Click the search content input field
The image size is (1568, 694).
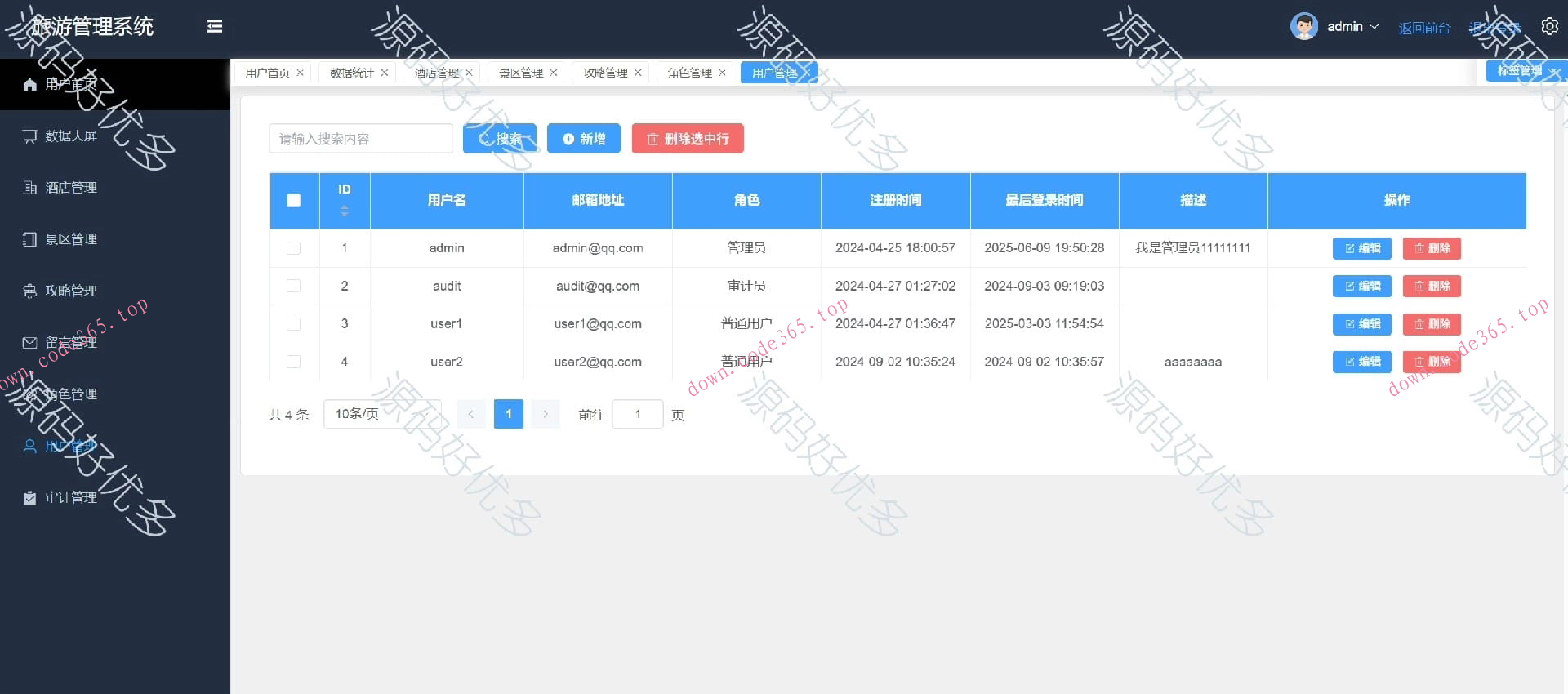click(361, 139)
